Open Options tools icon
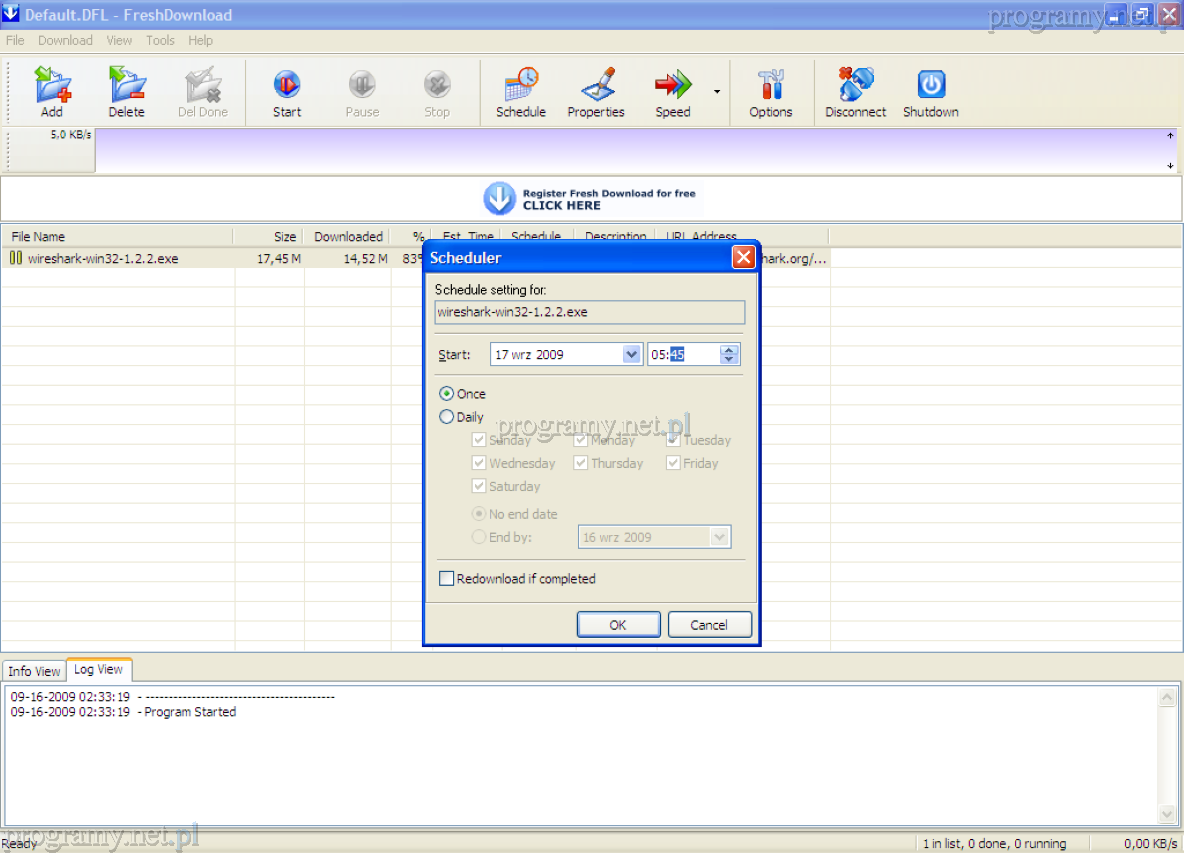Viewport: 1184px width, 853px height. pos(770,86)
